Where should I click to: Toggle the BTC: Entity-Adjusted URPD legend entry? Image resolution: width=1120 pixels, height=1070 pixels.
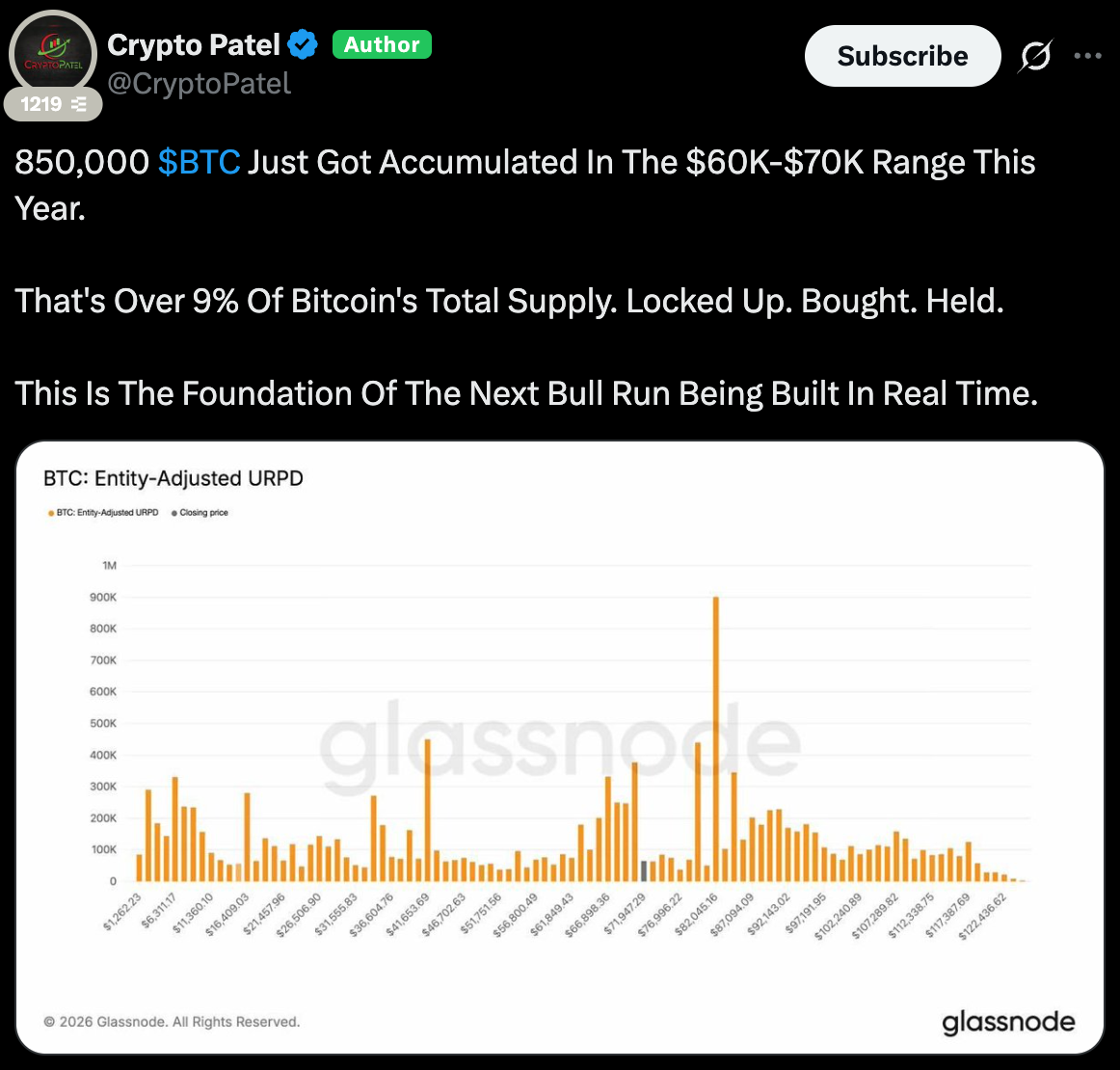click(106, 512)
